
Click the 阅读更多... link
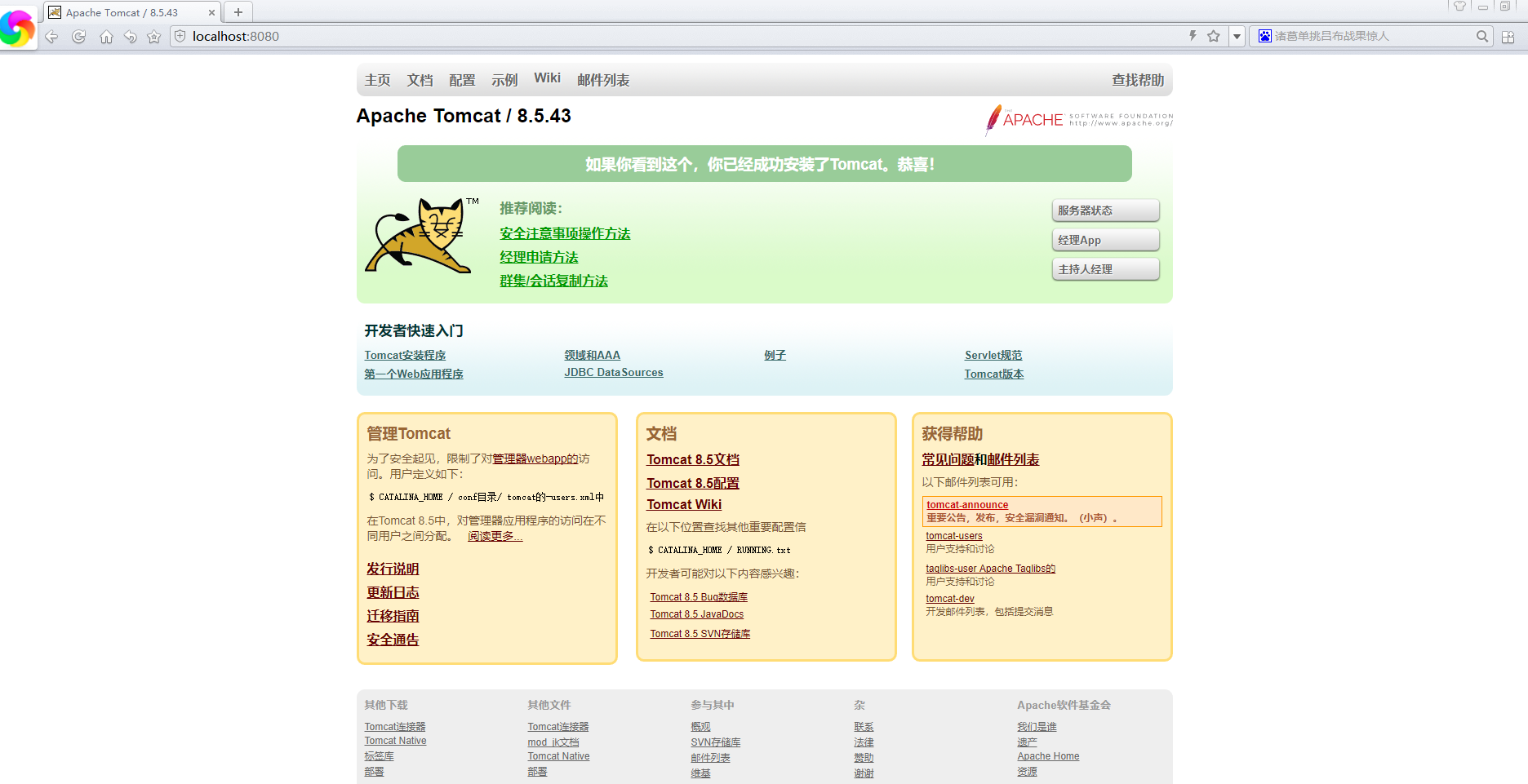pos(495,537)
